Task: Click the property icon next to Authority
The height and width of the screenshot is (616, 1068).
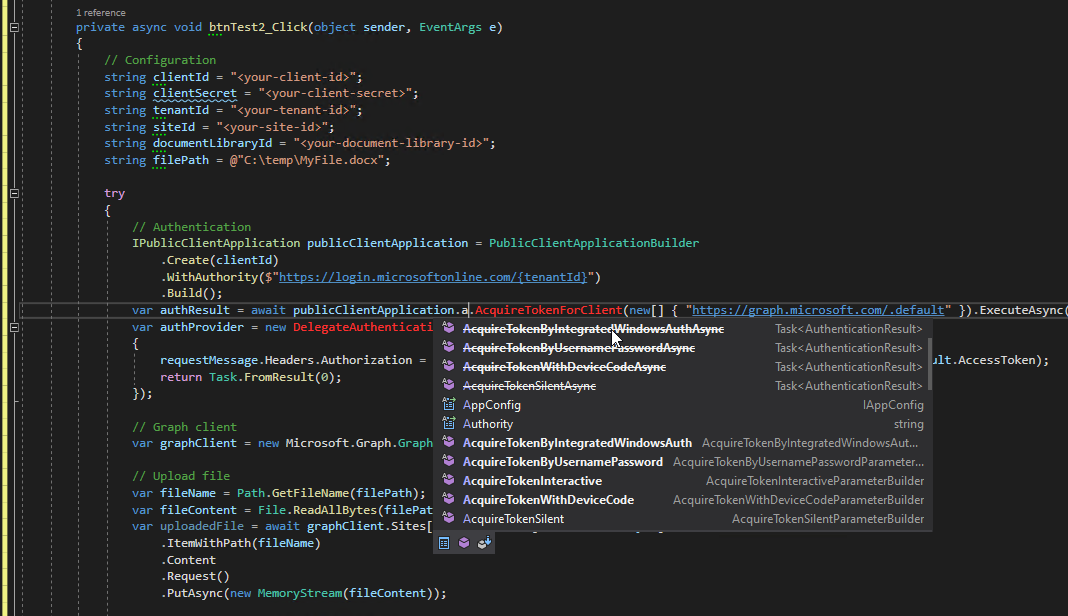Action: click(447, 423)
